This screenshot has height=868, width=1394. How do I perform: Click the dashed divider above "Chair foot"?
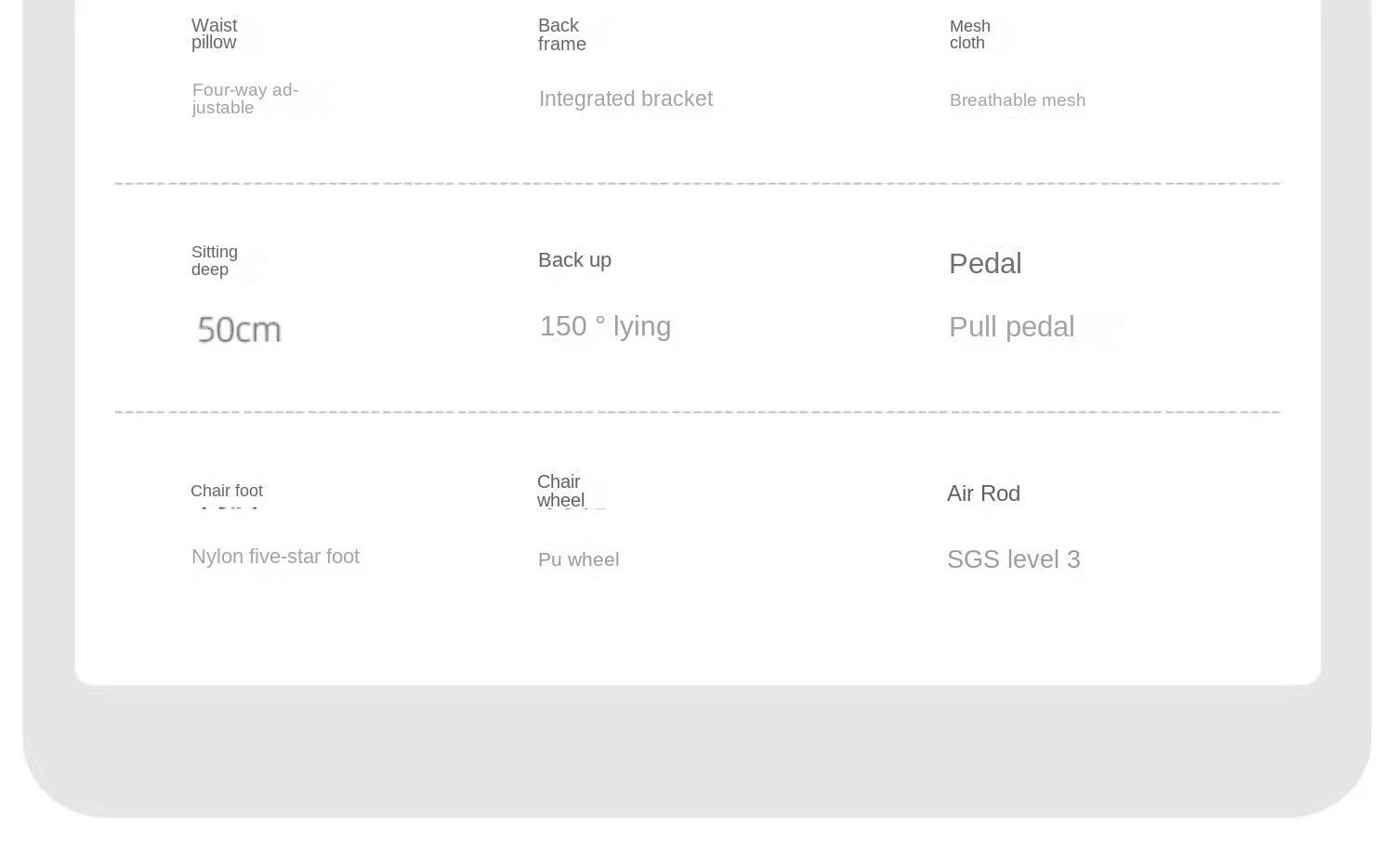tap(697, 412)
